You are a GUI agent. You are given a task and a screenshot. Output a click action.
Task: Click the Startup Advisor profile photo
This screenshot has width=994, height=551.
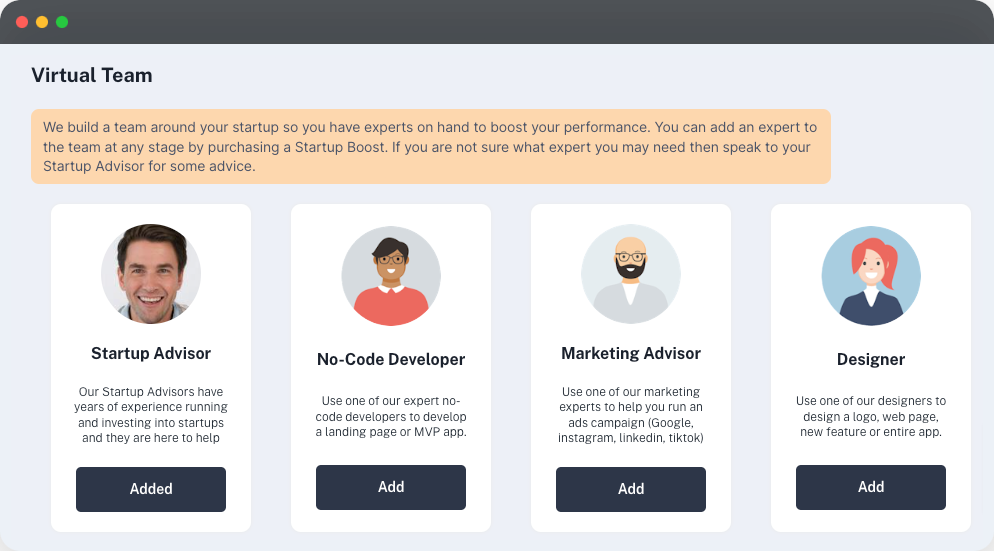[x=151, y=274]
